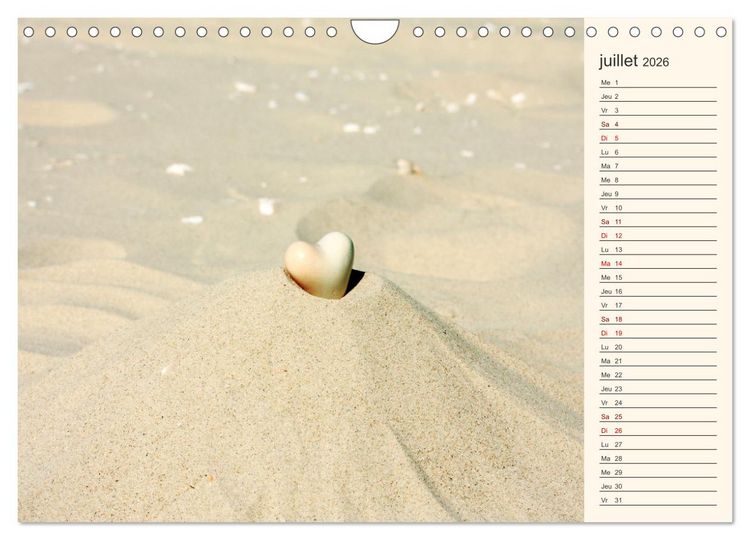
Task: Select the 'Sa 18' date row
Action: (x=658, y=319)
